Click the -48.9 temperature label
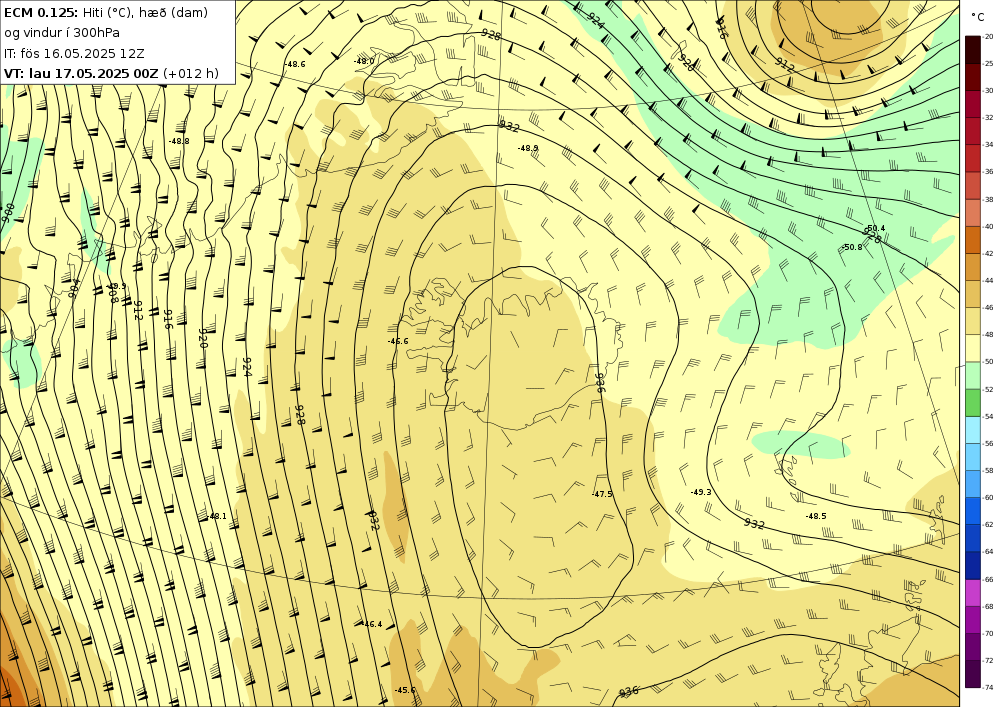The height and width of the screenshot is (707, 1000). point(528,148)
